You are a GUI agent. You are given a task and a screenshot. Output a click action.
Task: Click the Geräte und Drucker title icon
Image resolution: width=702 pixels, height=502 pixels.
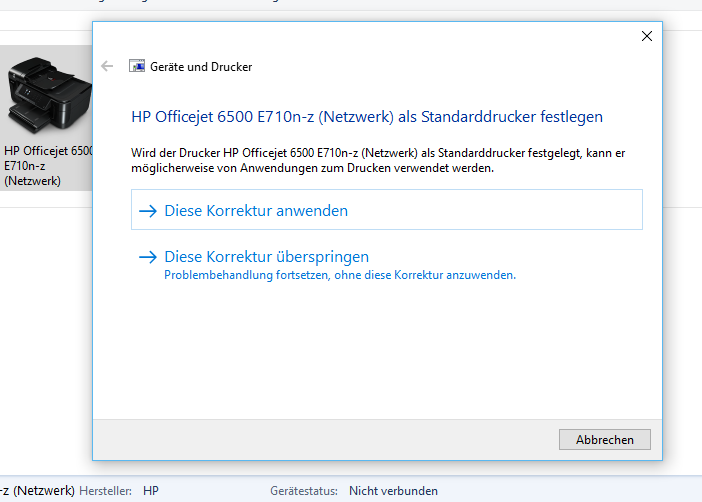pos(137,66)
